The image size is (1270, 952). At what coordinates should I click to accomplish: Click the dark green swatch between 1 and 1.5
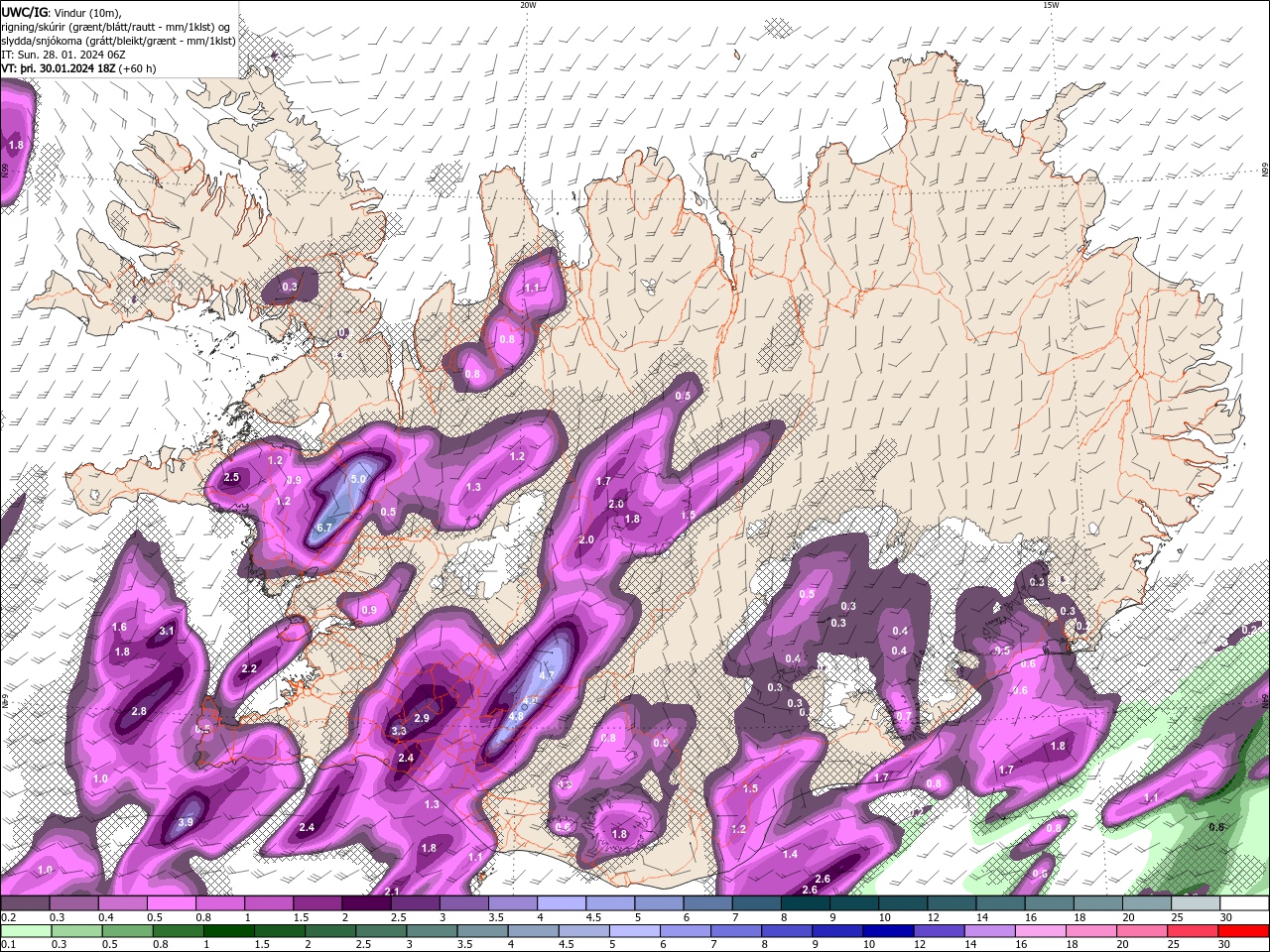click(228, 931)
